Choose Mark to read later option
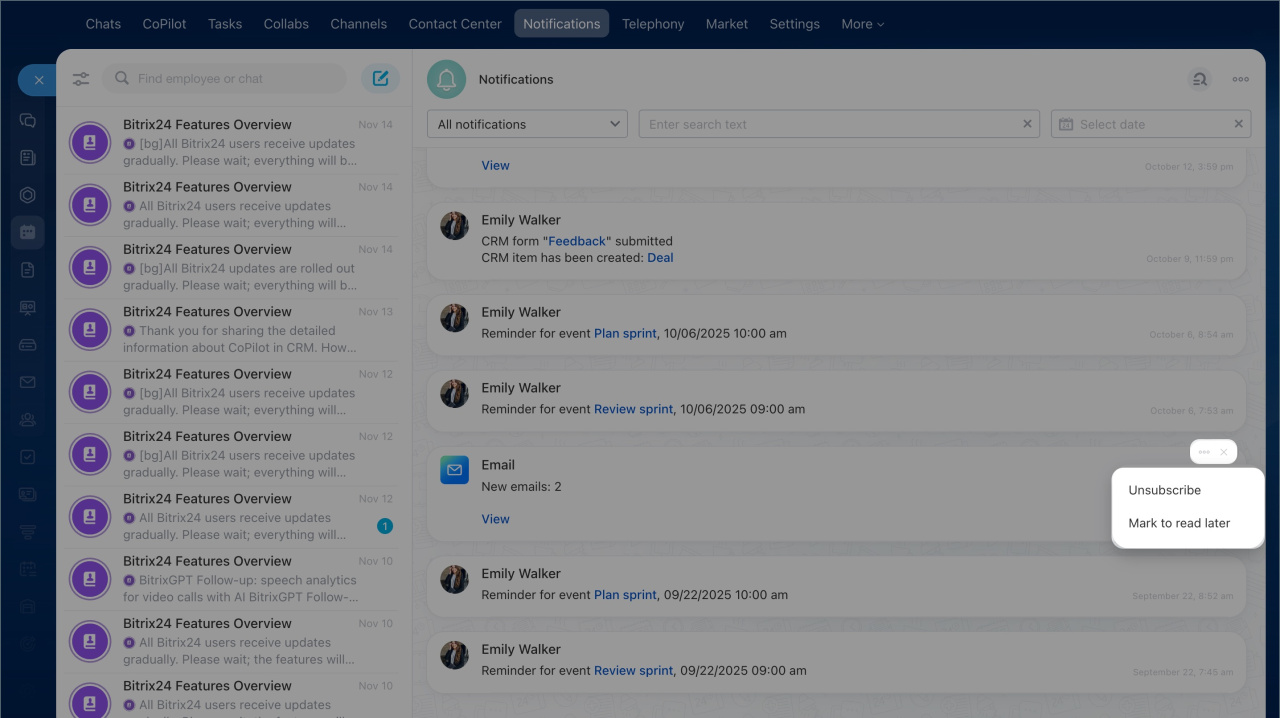This screenshot has width=1280, height=718. [x=1179, y=523]
